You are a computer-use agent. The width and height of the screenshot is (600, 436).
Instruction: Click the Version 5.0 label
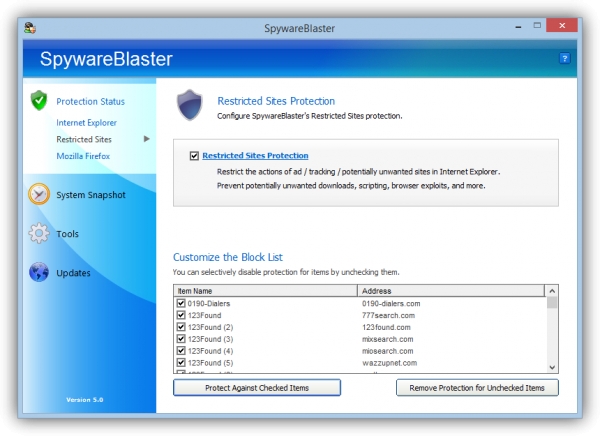pos(85,400)
